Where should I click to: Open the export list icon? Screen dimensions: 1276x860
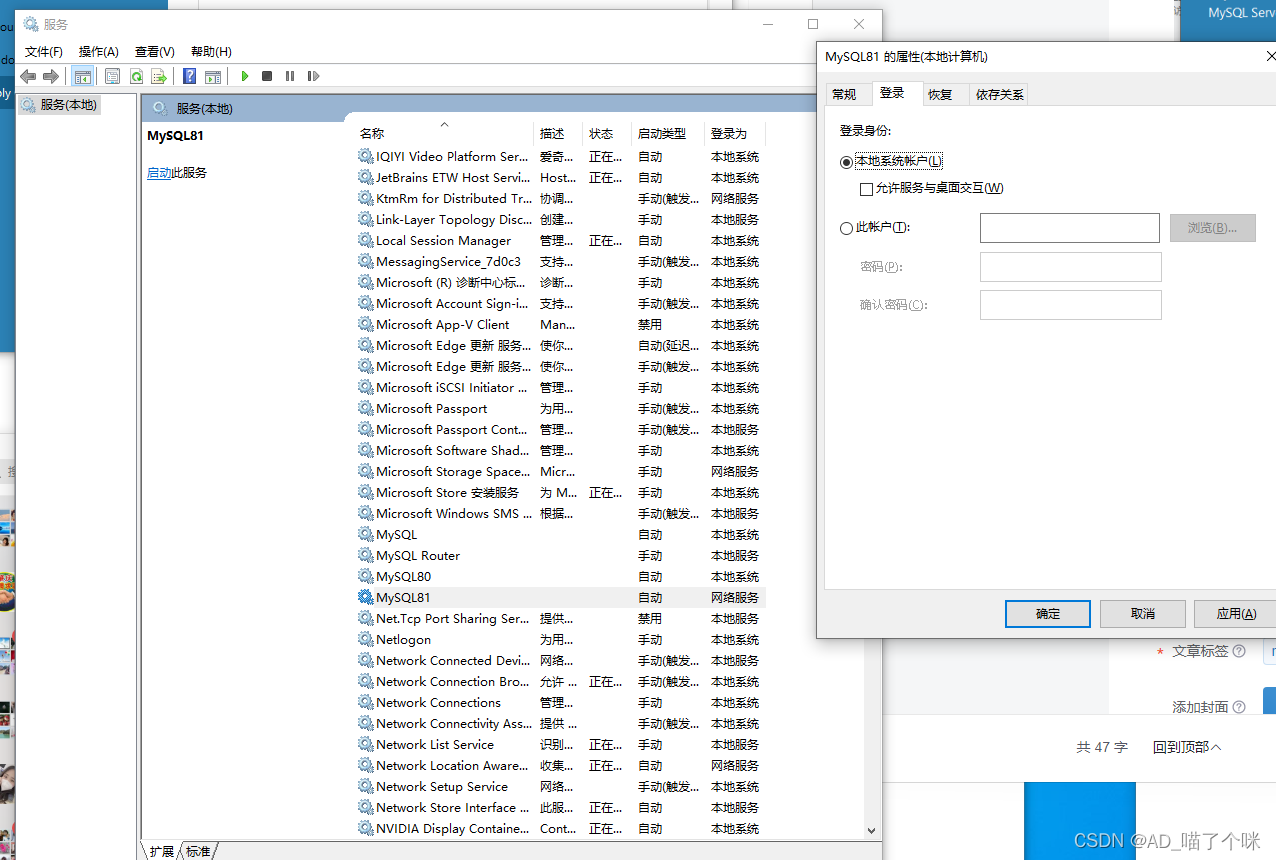point(159,76)
